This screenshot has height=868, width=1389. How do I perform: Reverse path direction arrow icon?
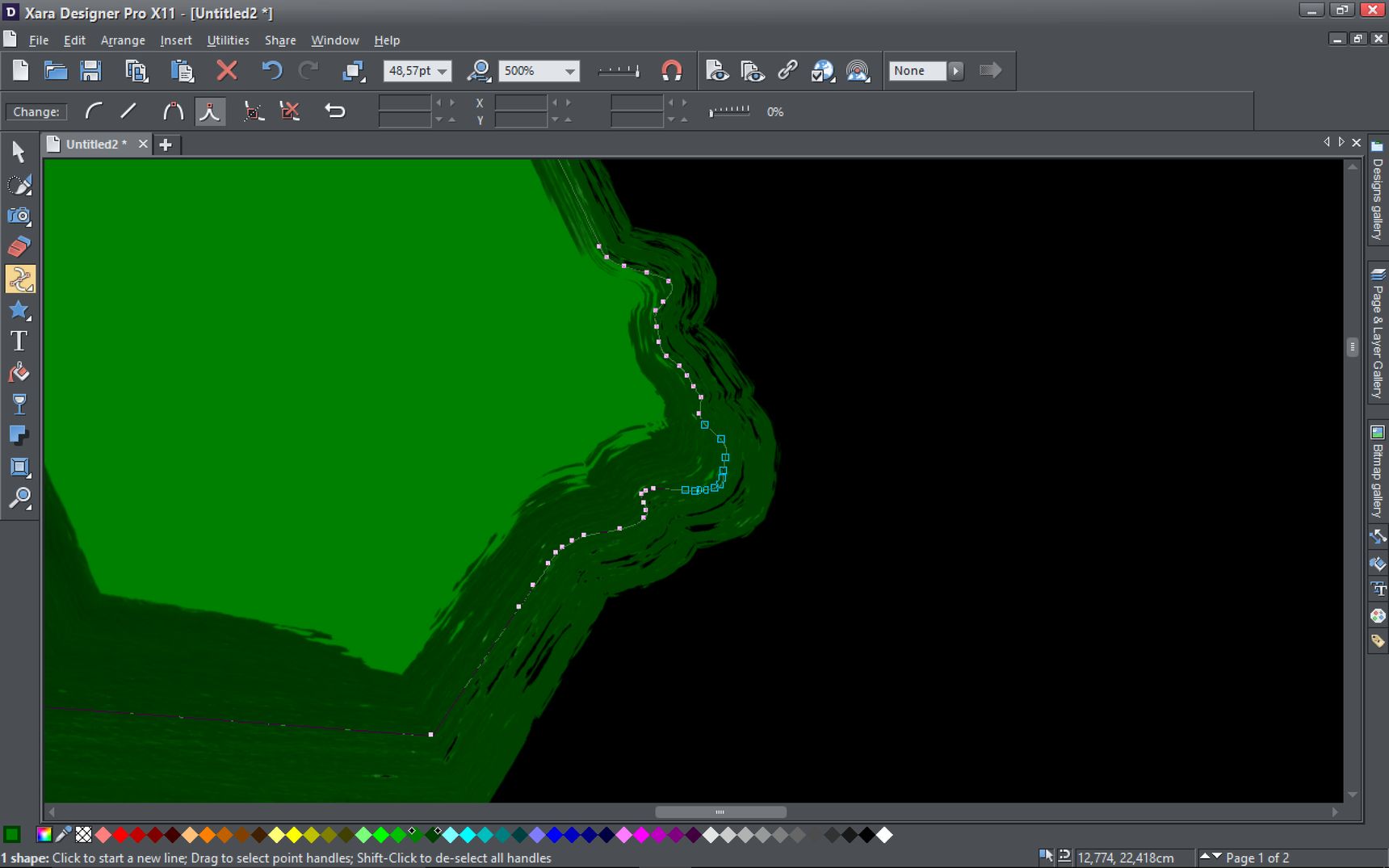(335, 111)
